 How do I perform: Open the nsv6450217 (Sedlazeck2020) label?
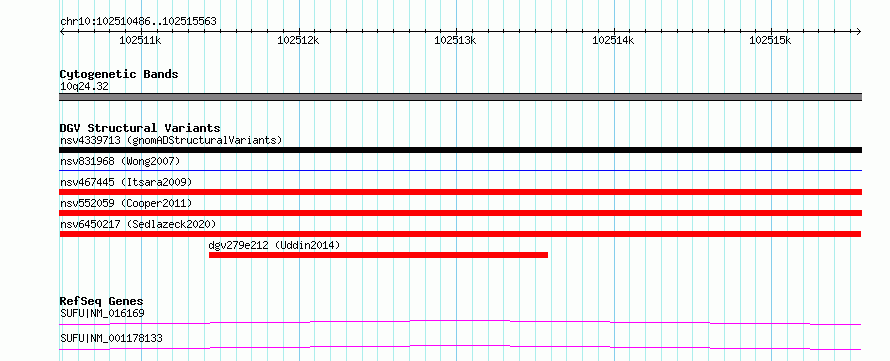click(138, 224)
